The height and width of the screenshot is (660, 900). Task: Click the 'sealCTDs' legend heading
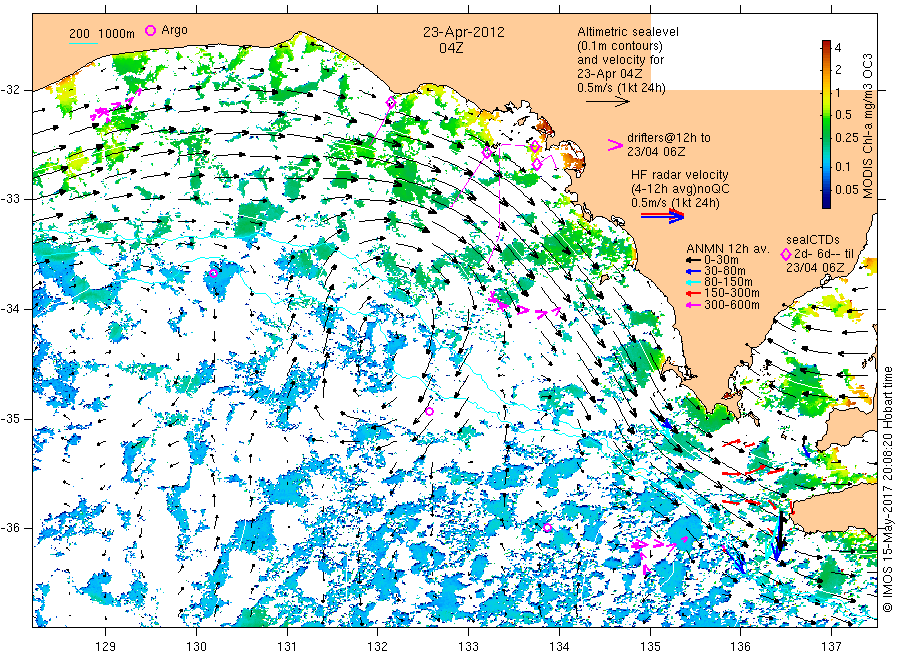coord(813,240)
